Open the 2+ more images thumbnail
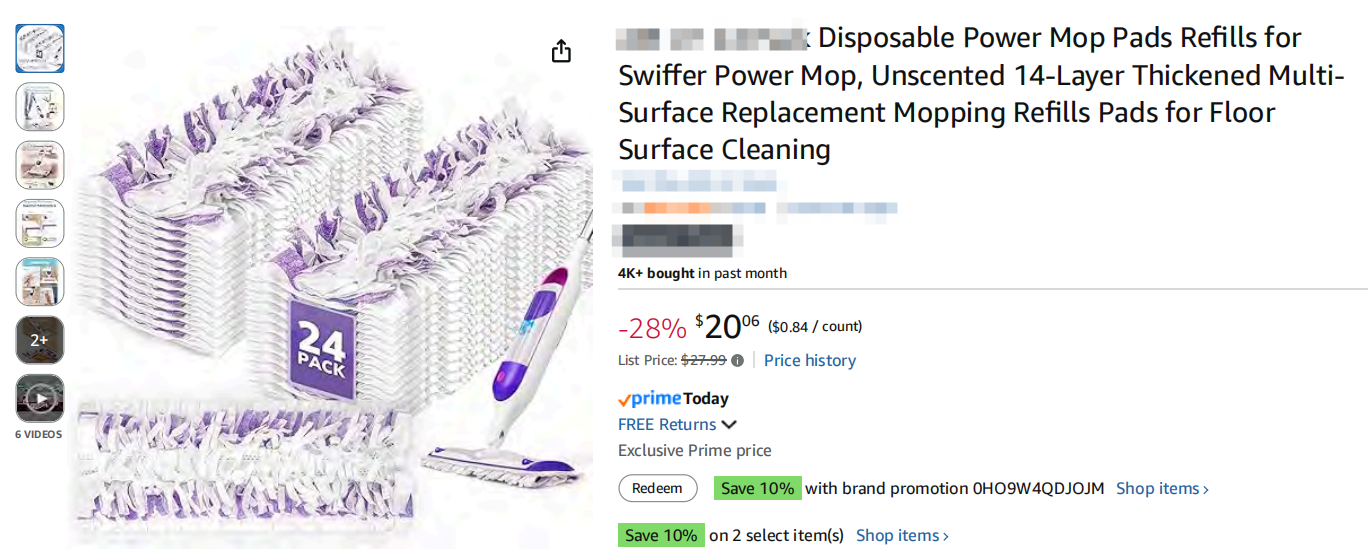The width and height of the screenshot is (1368, 557). [40, 340]
